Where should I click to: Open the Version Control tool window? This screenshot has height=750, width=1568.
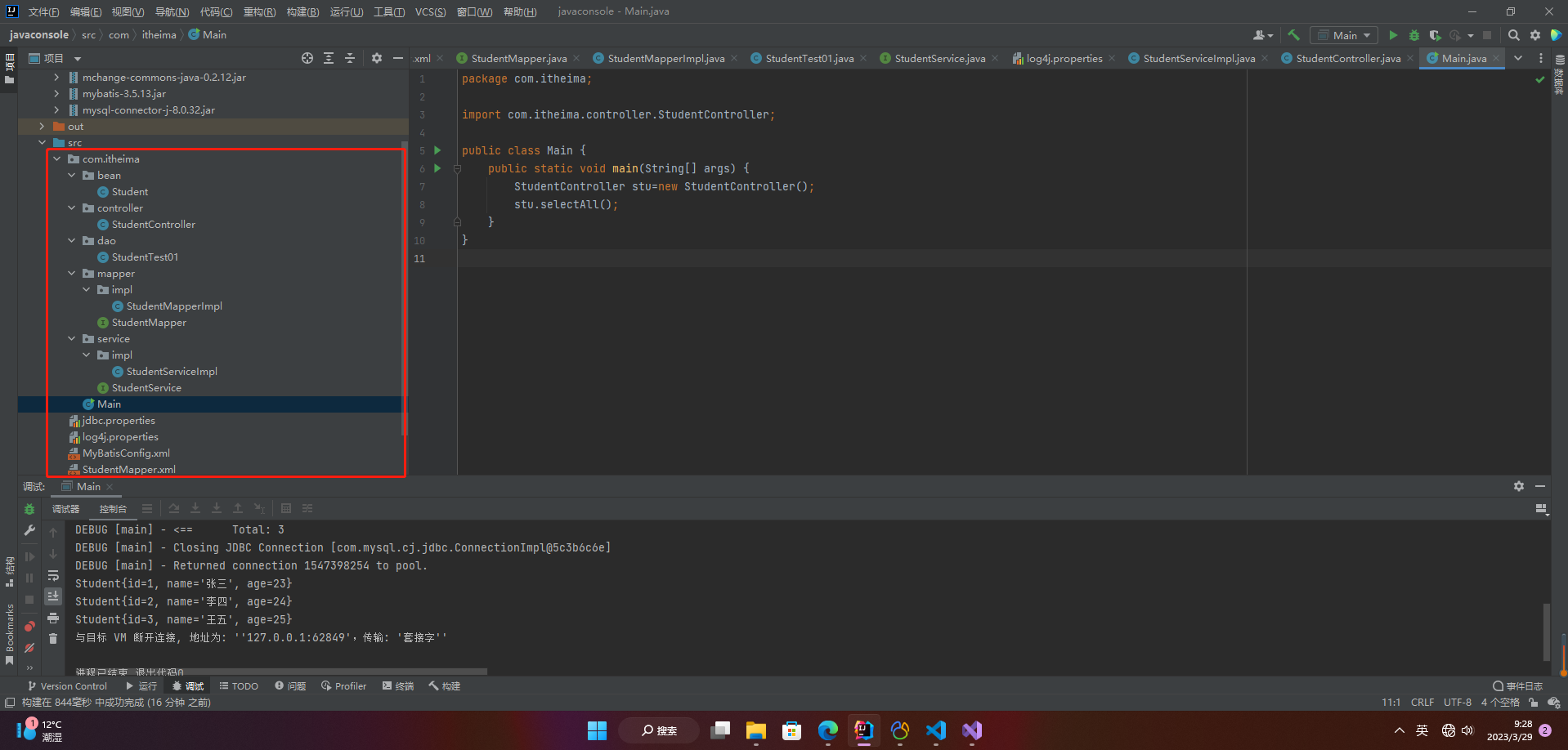(x=67, y=686)
